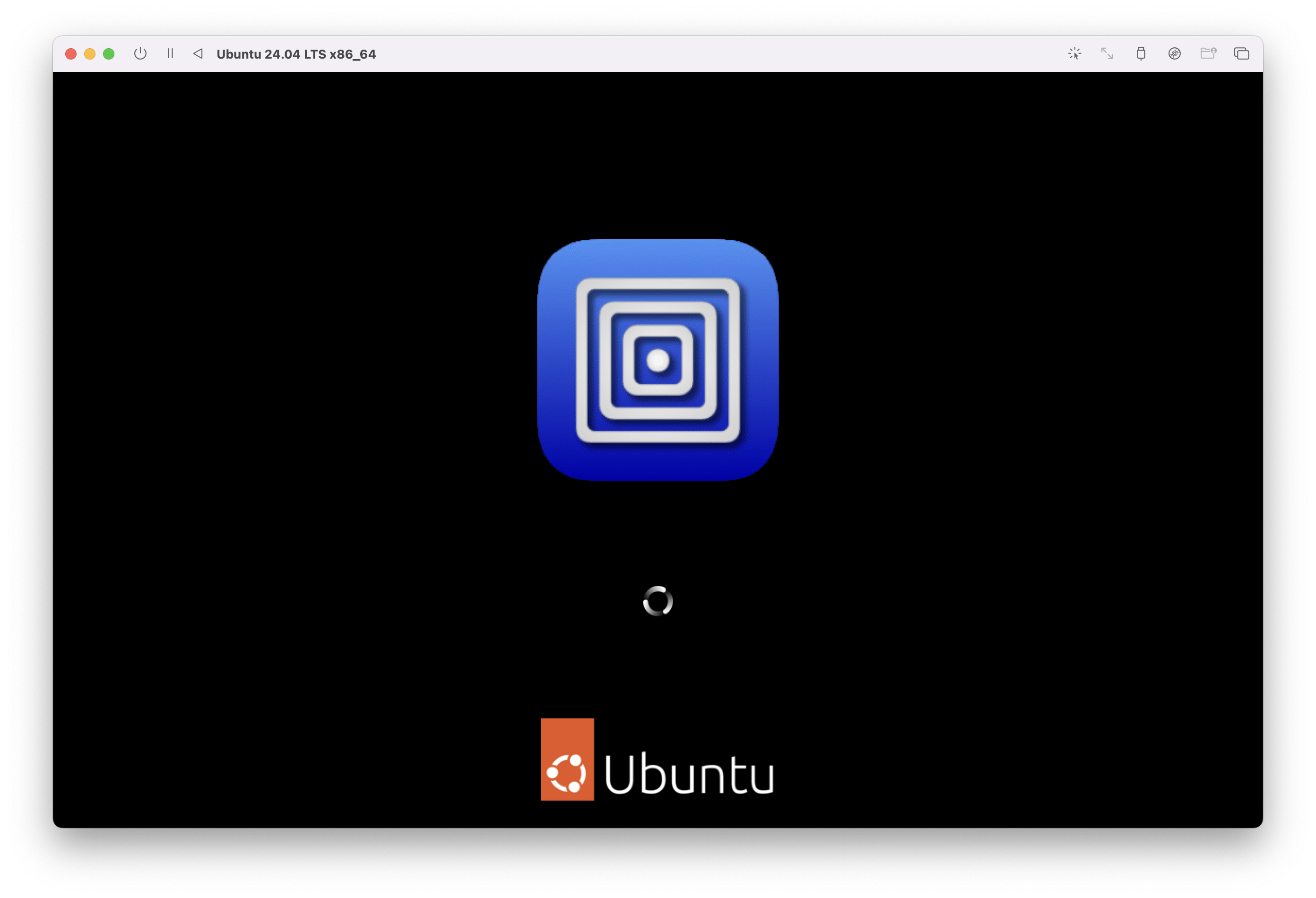Click the spinning loading indicator

pyautogui.click(x=658, y=601)
